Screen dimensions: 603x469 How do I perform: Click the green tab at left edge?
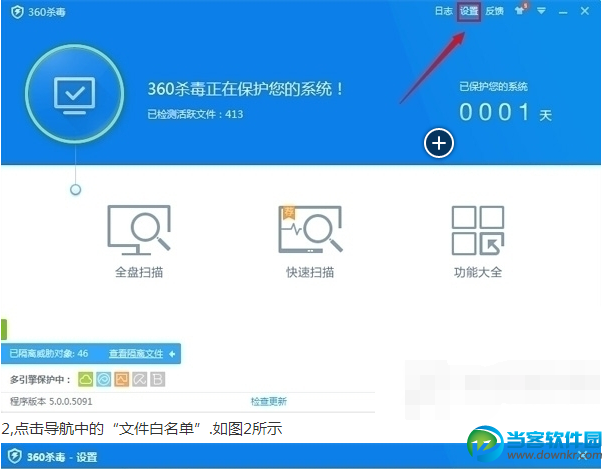3,329
